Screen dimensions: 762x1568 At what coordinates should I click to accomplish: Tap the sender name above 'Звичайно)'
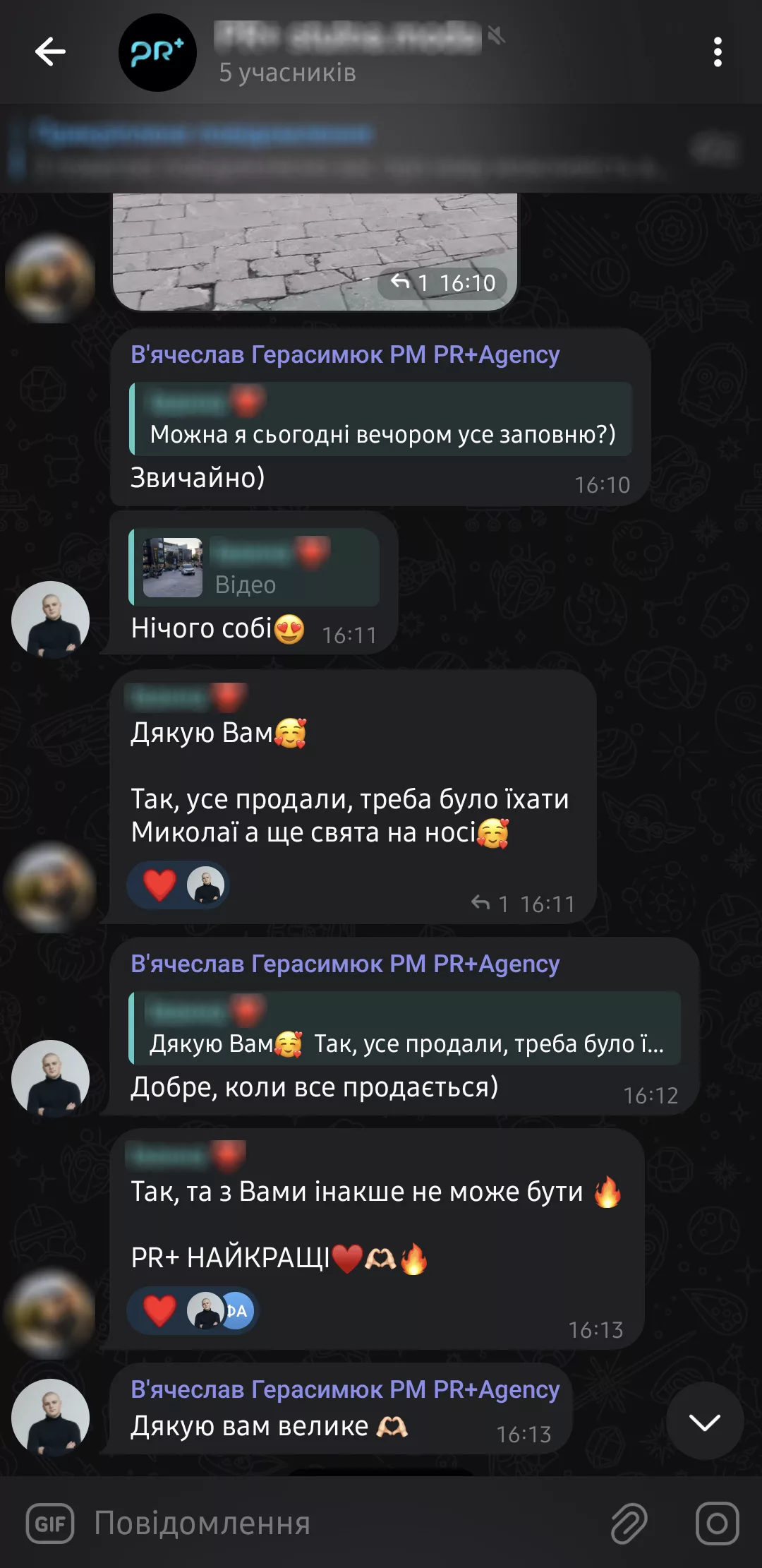pos(345,354)
